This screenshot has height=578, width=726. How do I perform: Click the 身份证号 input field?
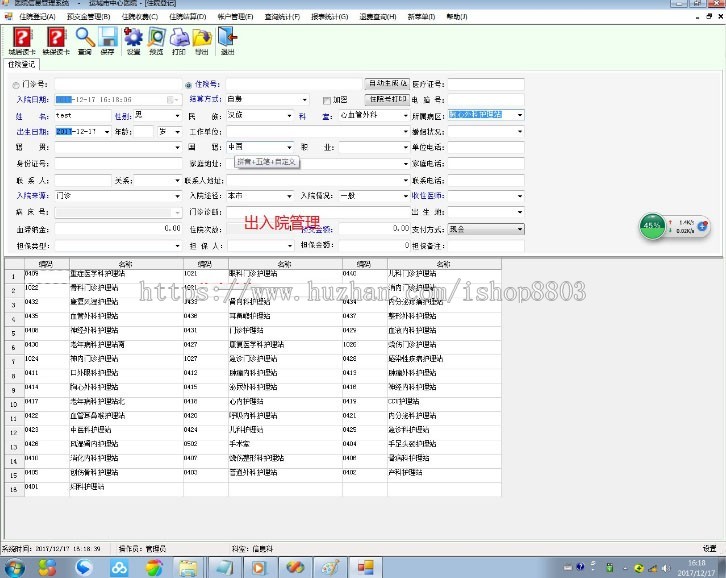click(117, 164)
